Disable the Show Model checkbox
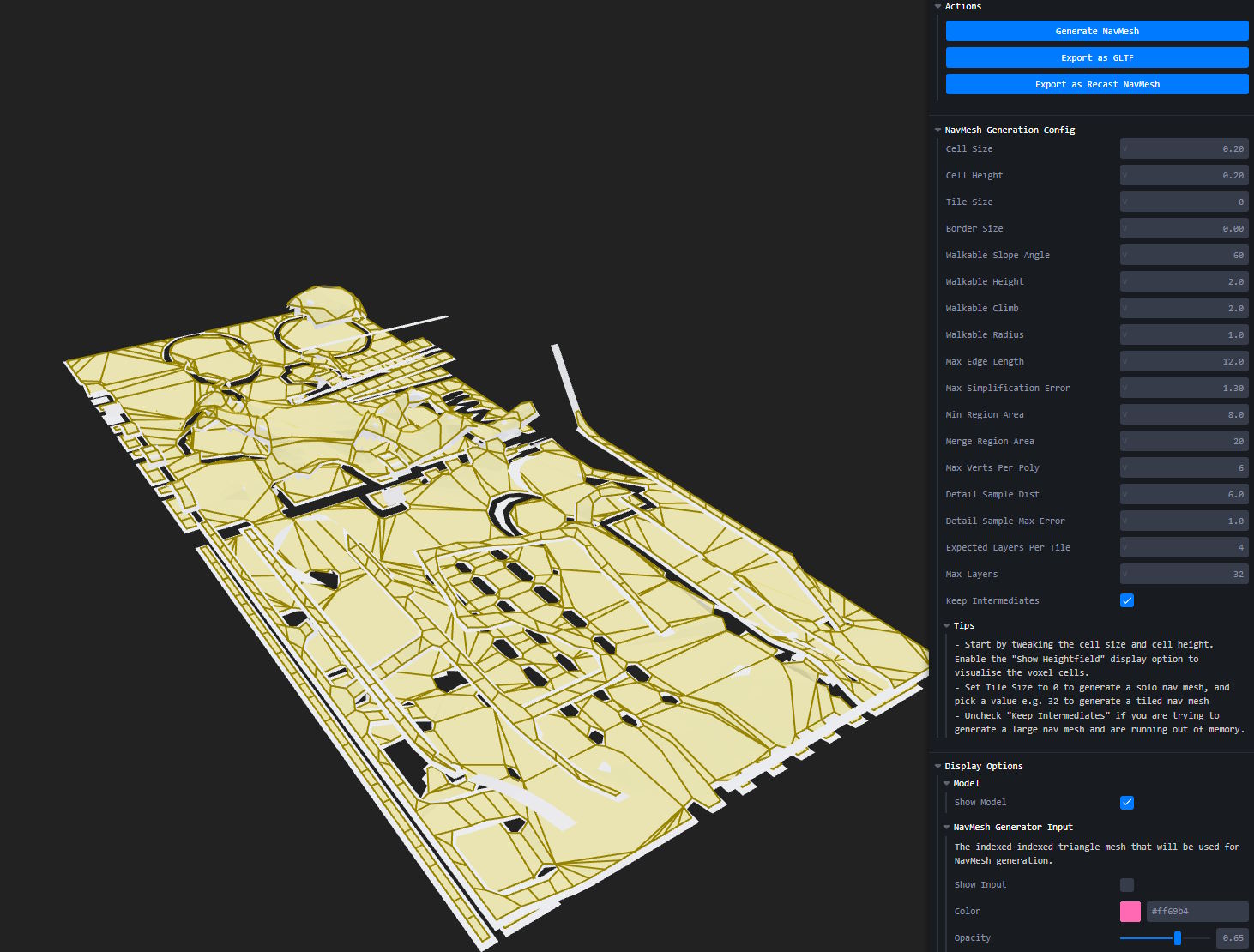 pyautogui.click(x=1127, y=803)
